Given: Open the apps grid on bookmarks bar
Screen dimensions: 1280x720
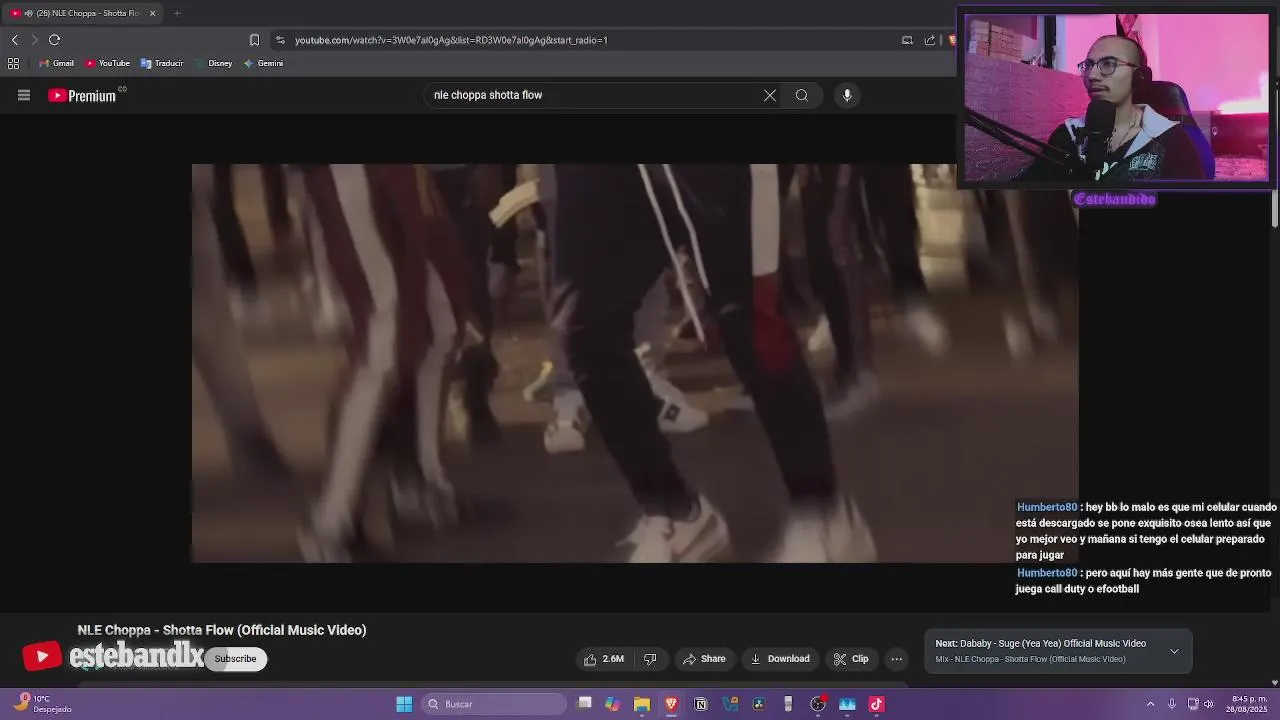Looking at the screenshot, I should 13,63.
